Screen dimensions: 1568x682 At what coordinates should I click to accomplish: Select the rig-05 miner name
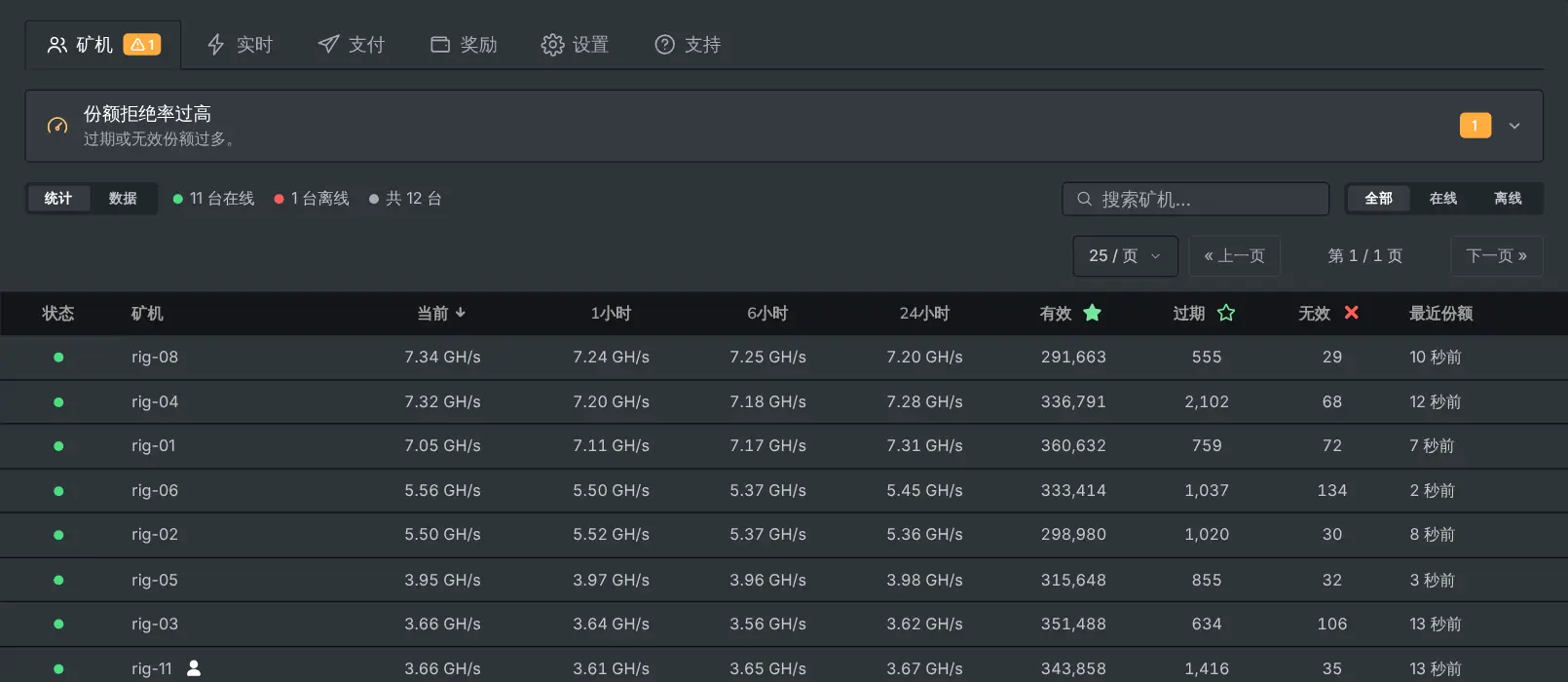(x=155, y=581)
